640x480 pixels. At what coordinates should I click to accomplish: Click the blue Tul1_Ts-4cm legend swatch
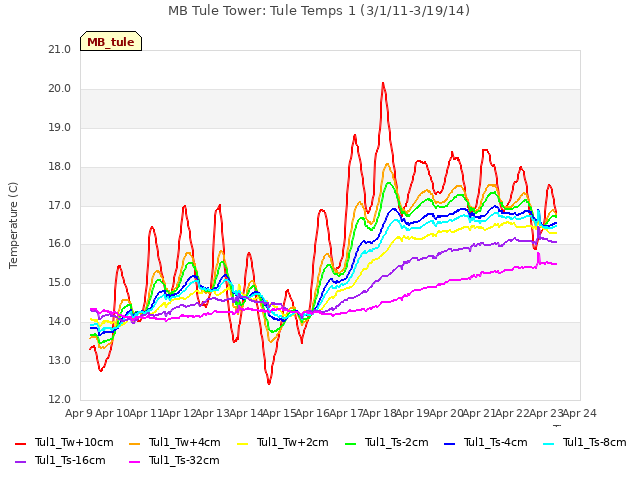click(x=449, y=443)
